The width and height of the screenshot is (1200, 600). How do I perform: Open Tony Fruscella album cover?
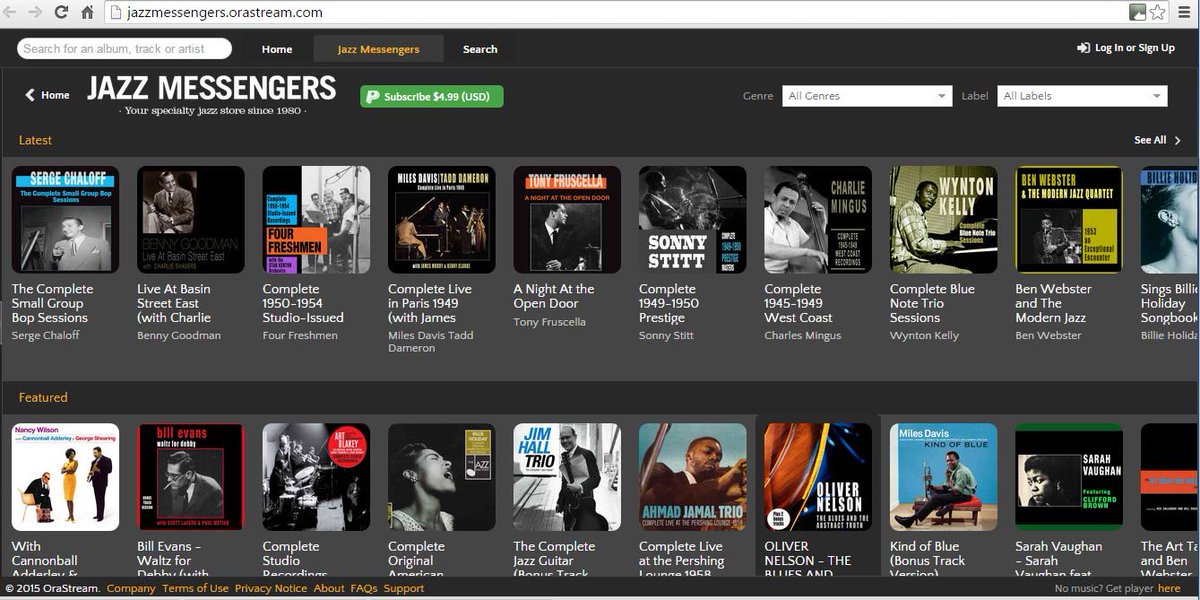pos(567,220)
